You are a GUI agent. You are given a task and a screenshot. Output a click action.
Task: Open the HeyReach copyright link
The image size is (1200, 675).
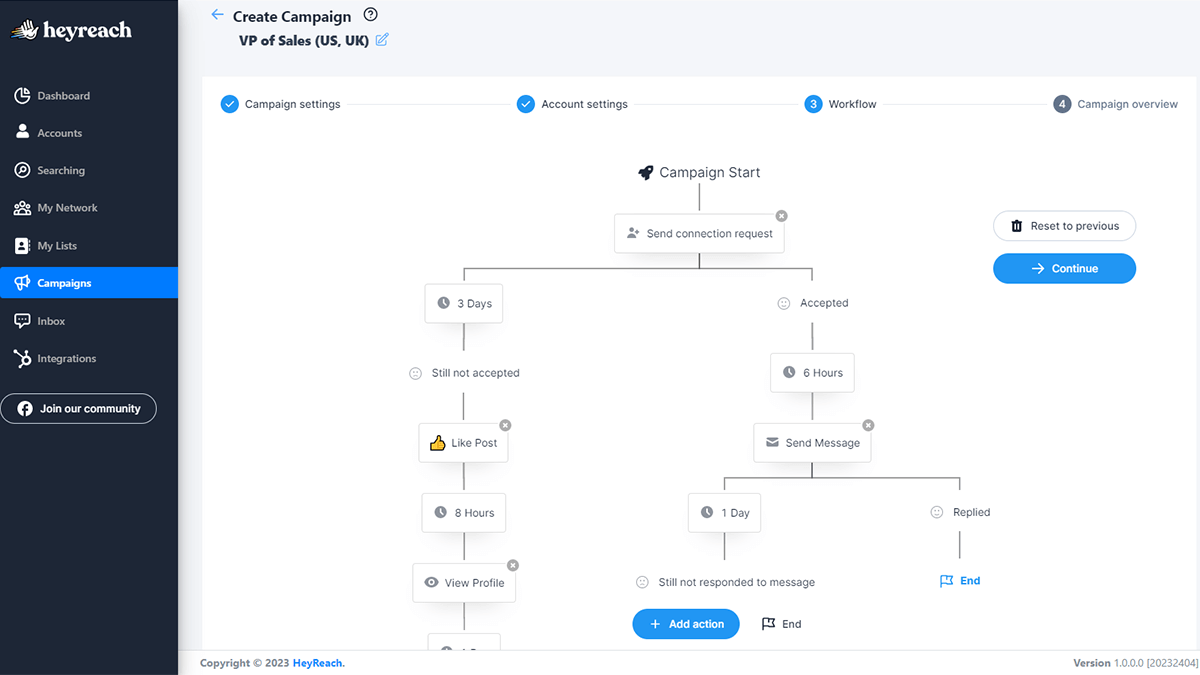pyautogui.click(x=316, y=663)
